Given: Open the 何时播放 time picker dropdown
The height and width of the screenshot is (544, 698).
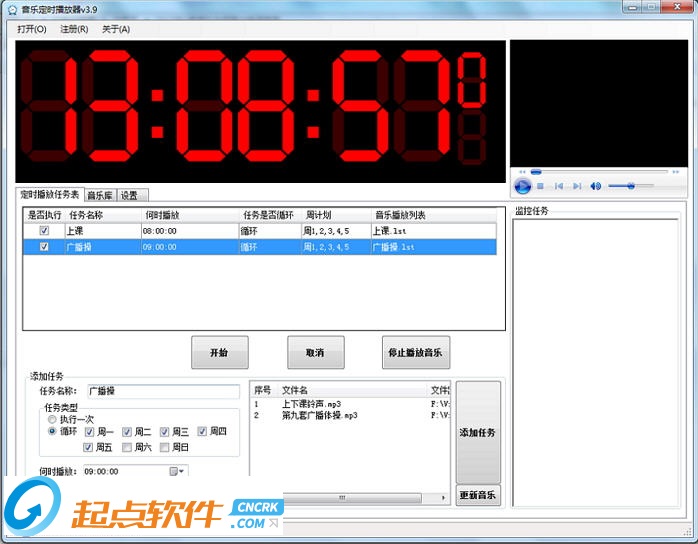Looking at the screenshot, I should coord(177,471).
